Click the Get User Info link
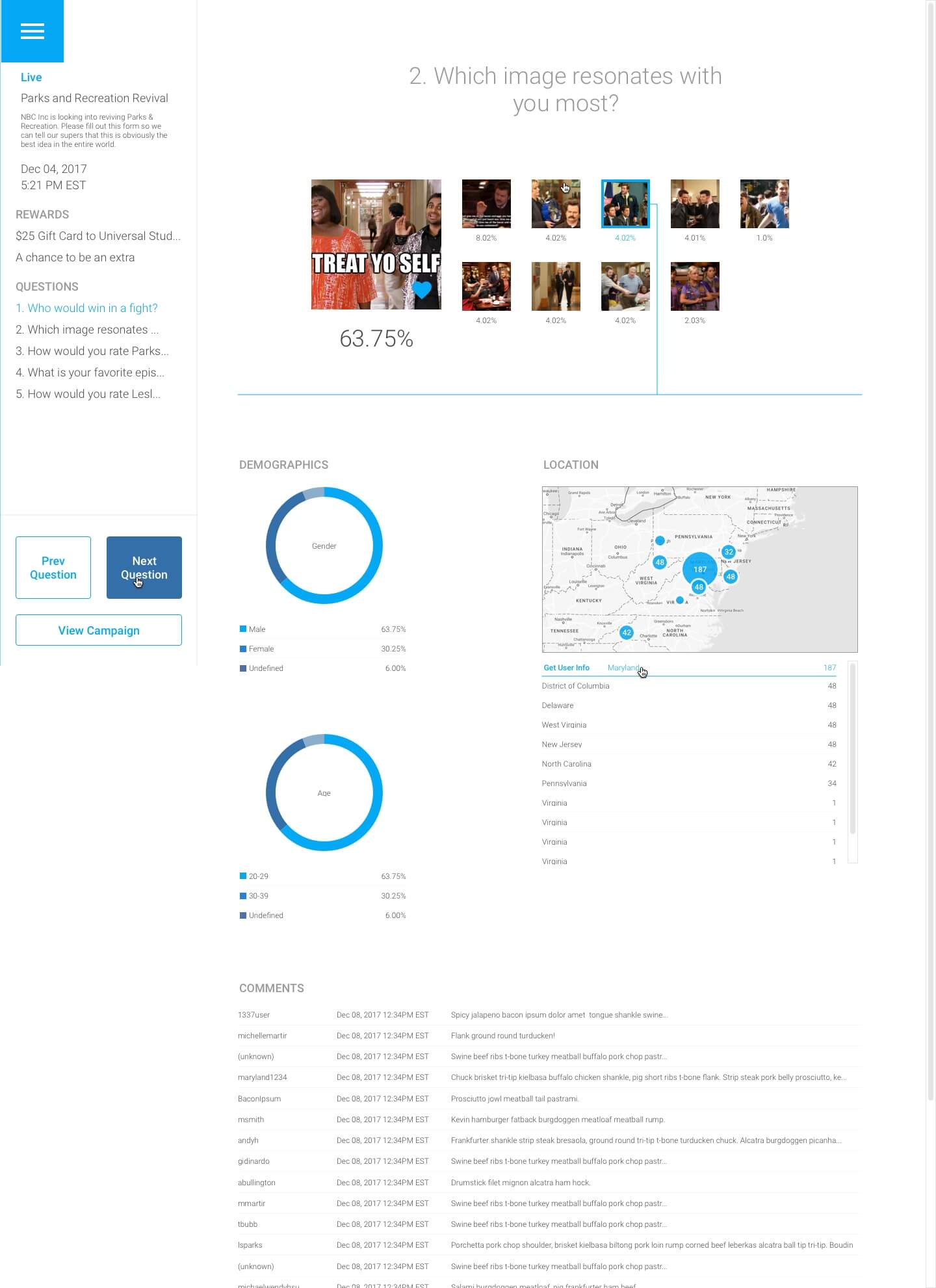The width and height of the screenshot is (936, 1288). click(x=566, y=668)
